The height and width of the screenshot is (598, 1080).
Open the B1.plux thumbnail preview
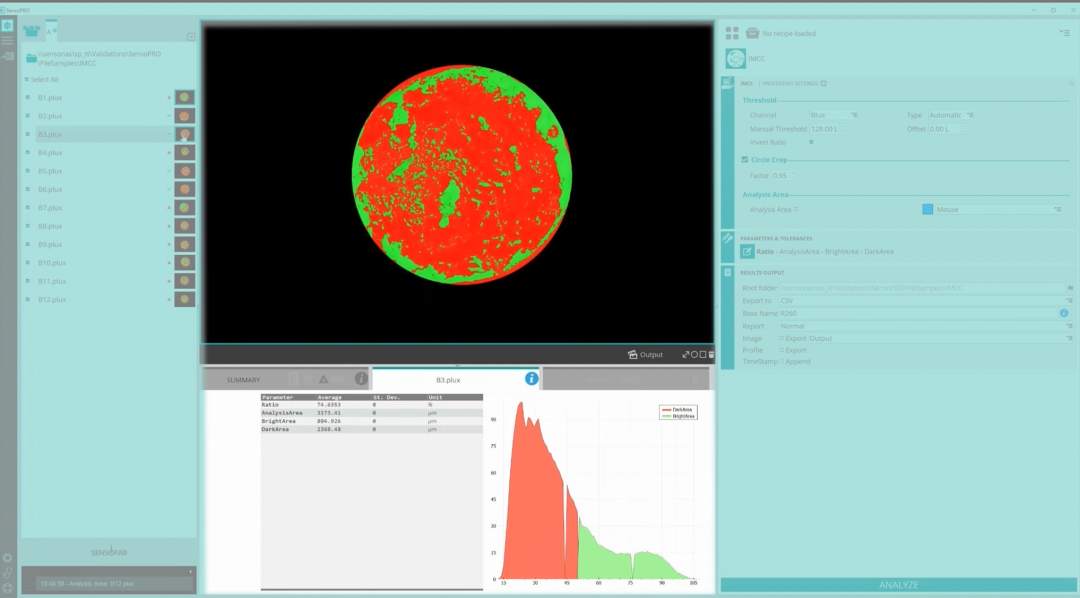pyautogui.click(x=184, y=97)
